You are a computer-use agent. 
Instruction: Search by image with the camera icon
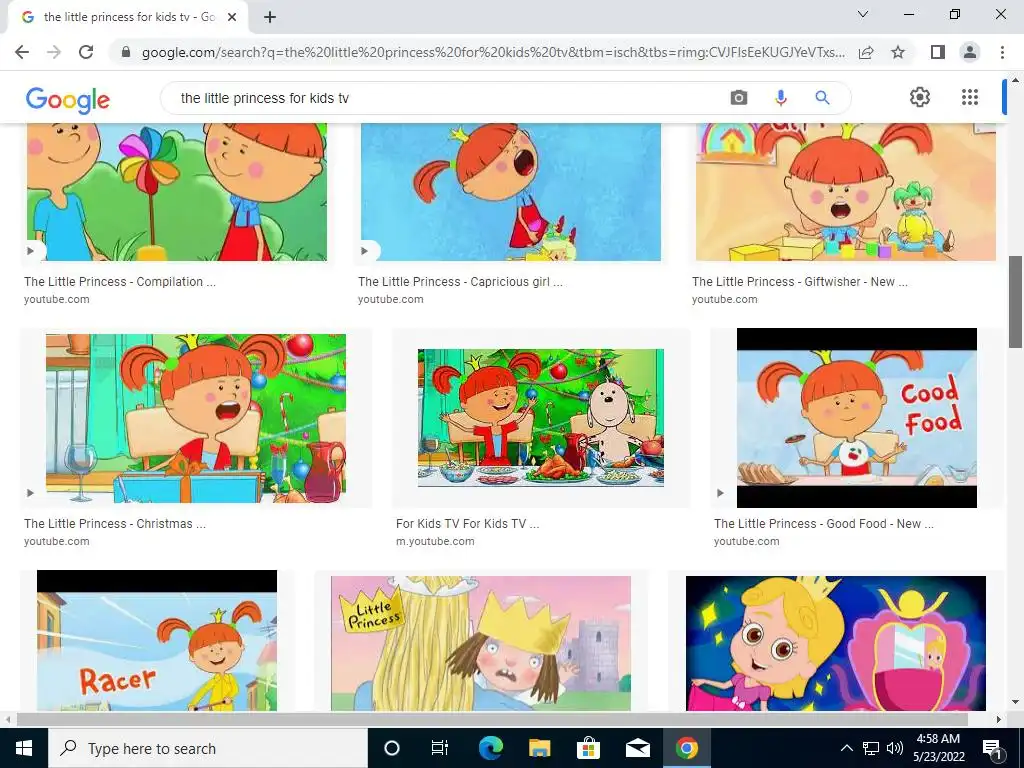(739, 98)
